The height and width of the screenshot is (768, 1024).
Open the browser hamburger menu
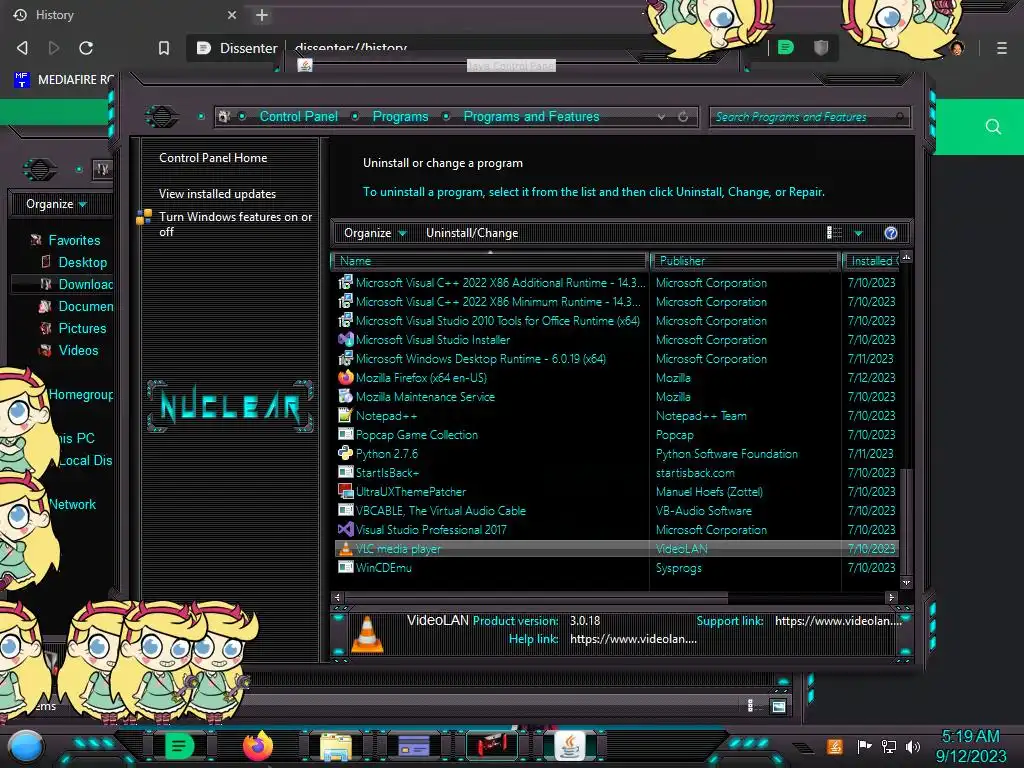pyautogui.click(x=1001, y=48)
